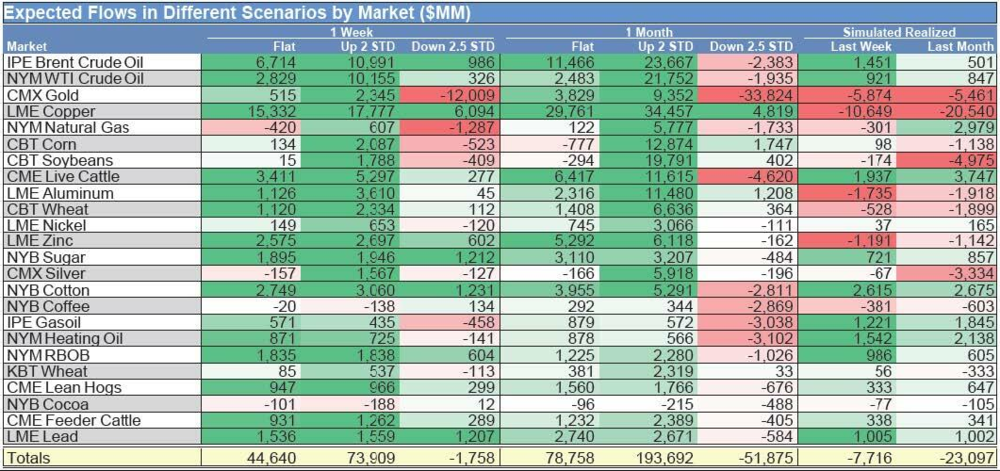Select Totals 1 Month Up value 193,692
This screenshot has height=471, width=1000.
click(666, 458)
